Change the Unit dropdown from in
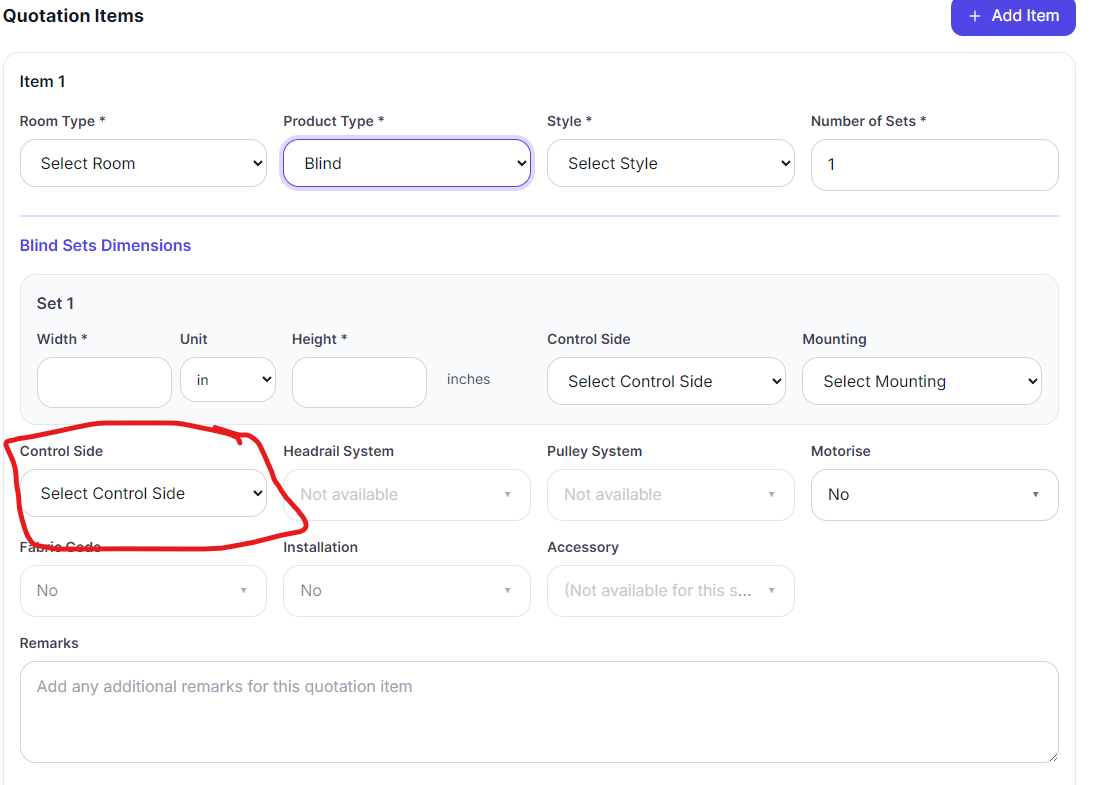 (227, 381)
